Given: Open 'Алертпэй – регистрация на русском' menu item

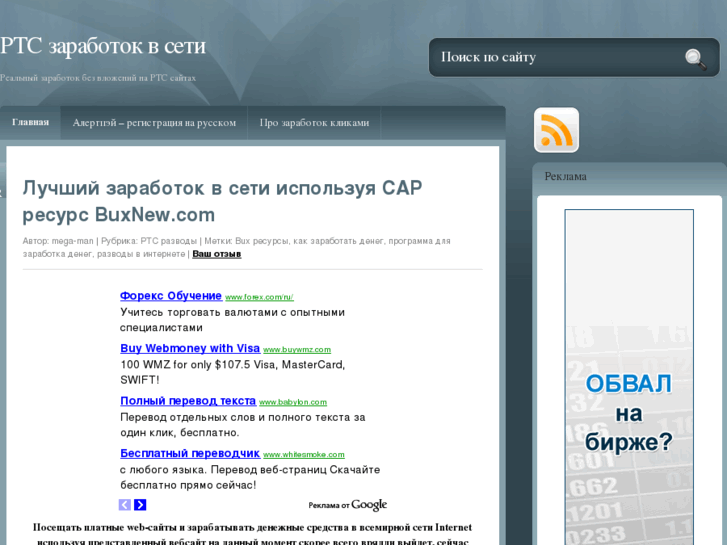Looking at the screenshot, I should tap(154, 122).
